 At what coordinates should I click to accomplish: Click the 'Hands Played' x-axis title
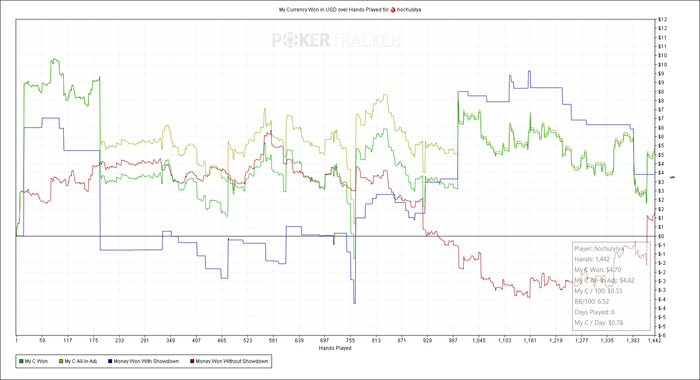pyautogui.click(x=335, y=348)
